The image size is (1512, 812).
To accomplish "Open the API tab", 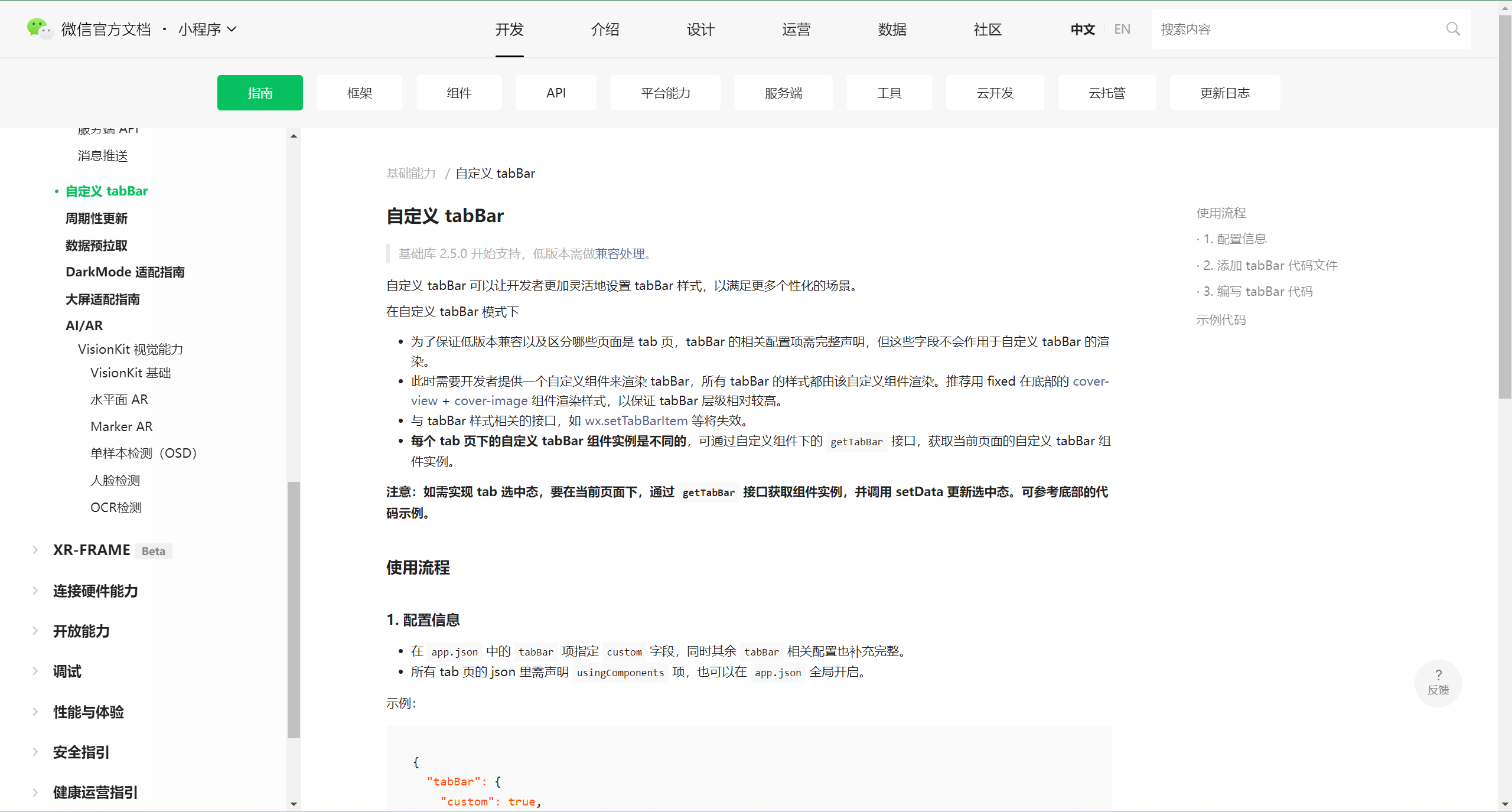I will [x=556, y=93].
